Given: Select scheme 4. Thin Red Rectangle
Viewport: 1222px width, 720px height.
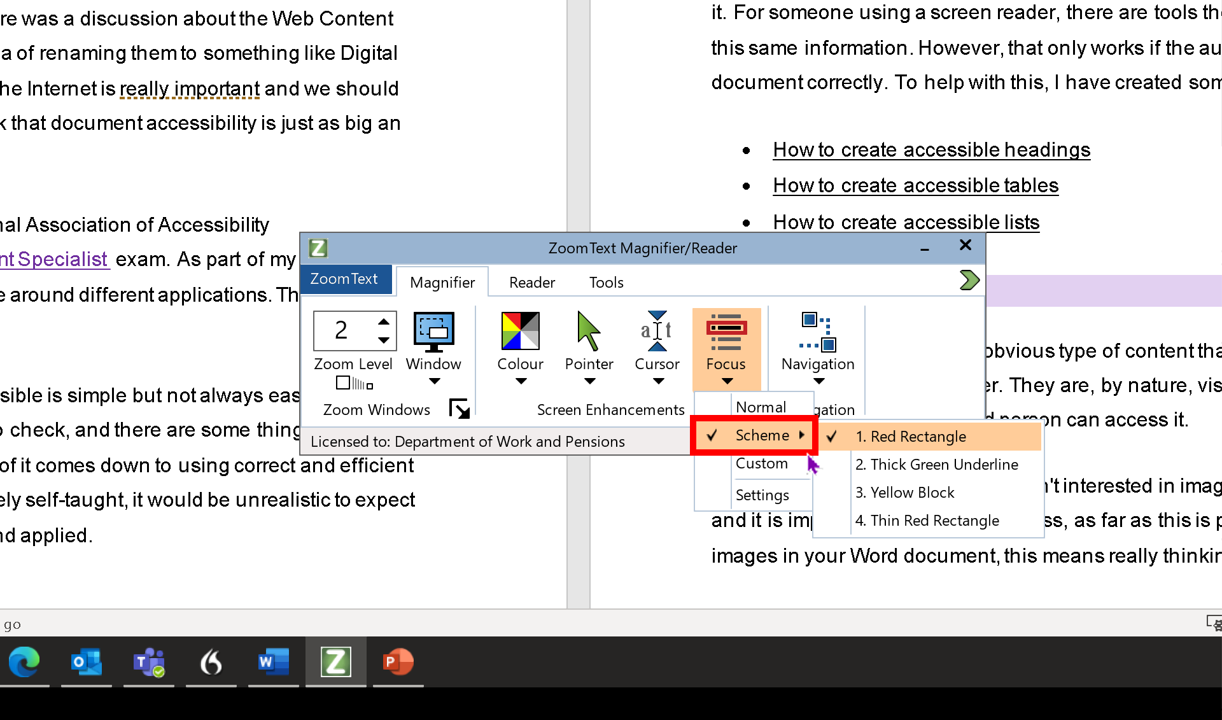Looking at the screenshot, I should coord(929,520).
